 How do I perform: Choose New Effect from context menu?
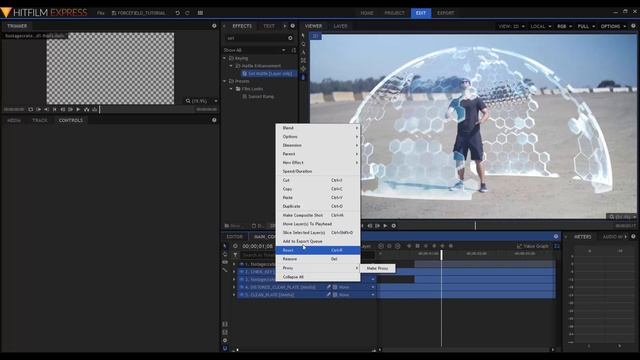318,162
